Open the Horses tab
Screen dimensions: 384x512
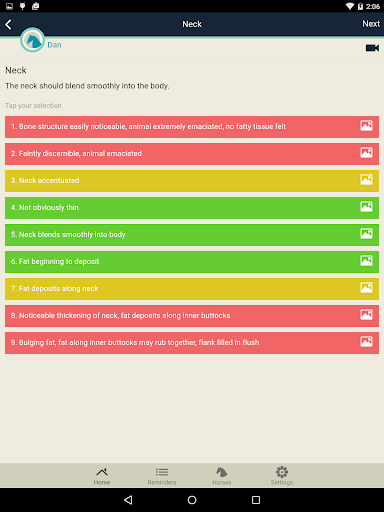pos(222,476)
